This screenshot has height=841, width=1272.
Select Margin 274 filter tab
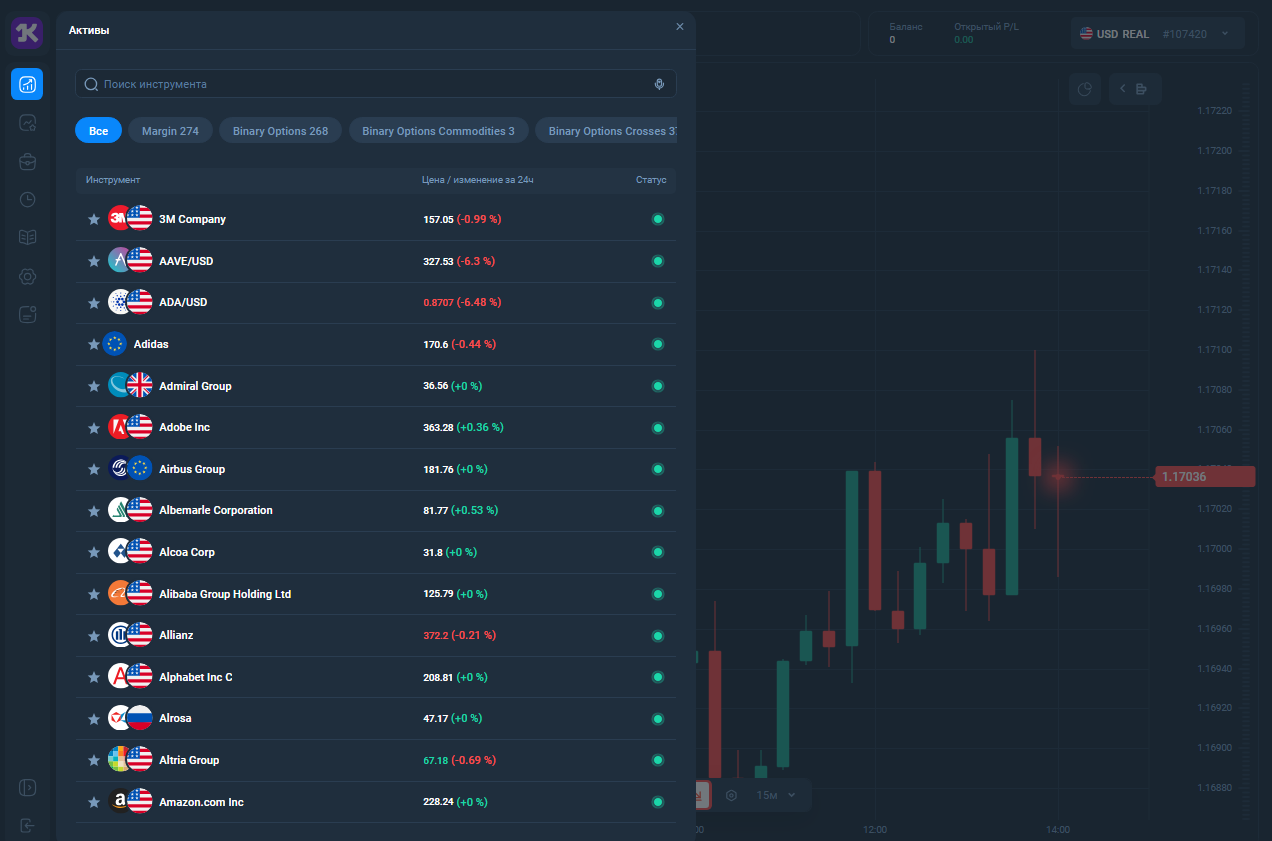170,131
